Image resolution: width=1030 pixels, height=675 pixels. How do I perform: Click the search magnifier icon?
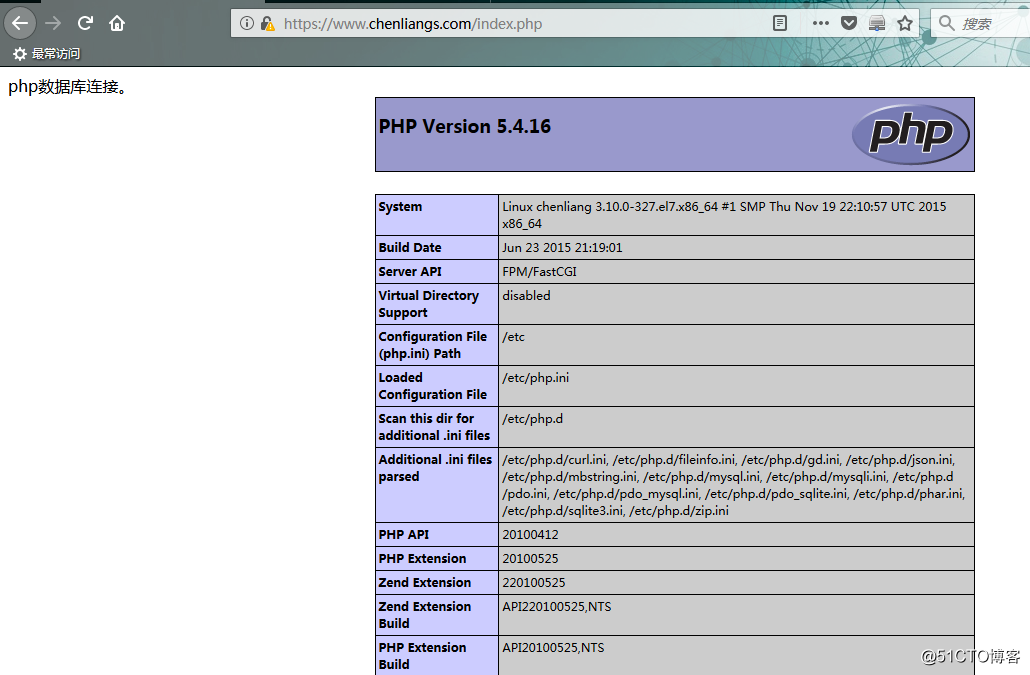[x=947, y=24]
